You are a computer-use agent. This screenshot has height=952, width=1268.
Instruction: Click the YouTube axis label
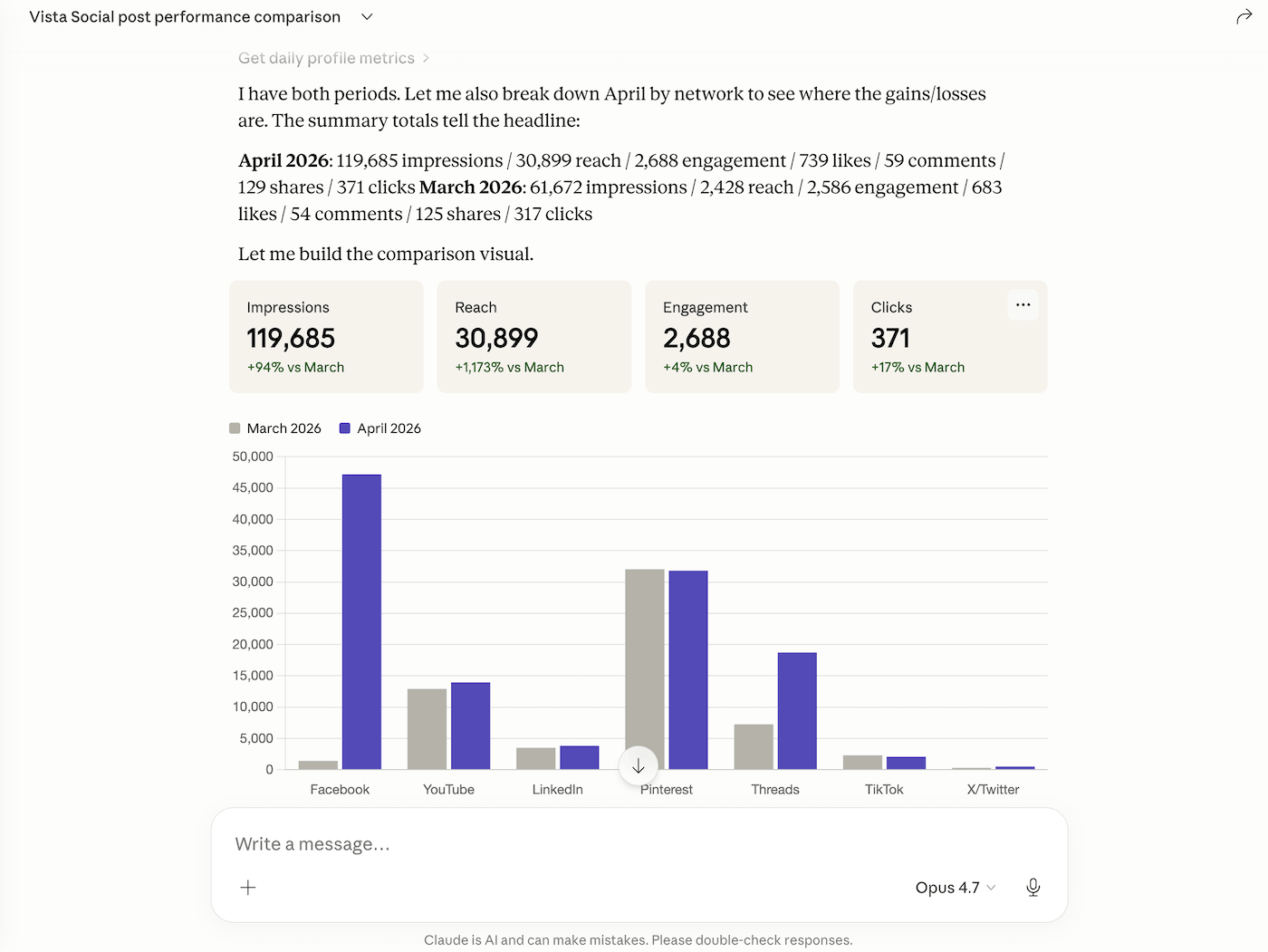click(448, 790)
